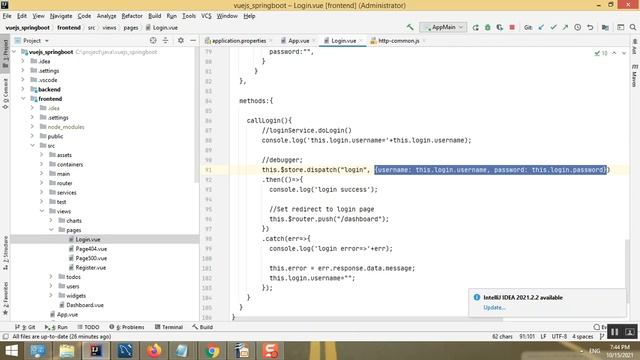Click the Git Push arrow icon
Viewport: 640px width, 360px height.
tap(565, 27)
